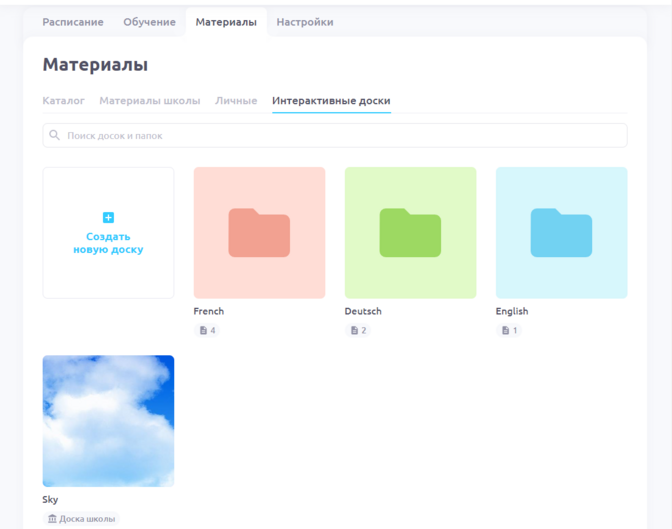Image resolution: width=672 pixels, height=529 pixels.
Task: Click the French folder name
Action: [209, 311]
